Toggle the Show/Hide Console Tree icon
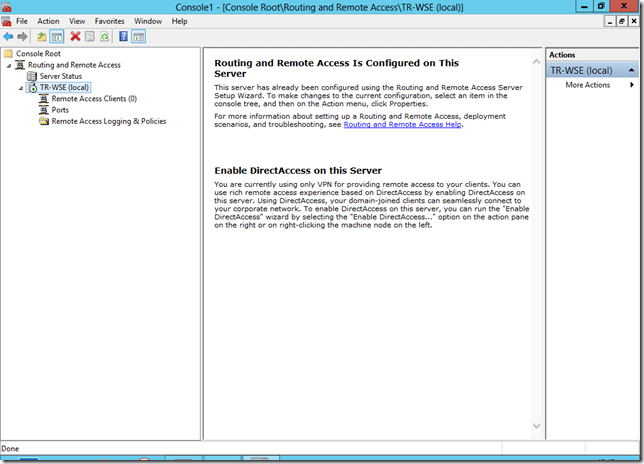The width and height of the screenshot is (644, 464). 57,36
